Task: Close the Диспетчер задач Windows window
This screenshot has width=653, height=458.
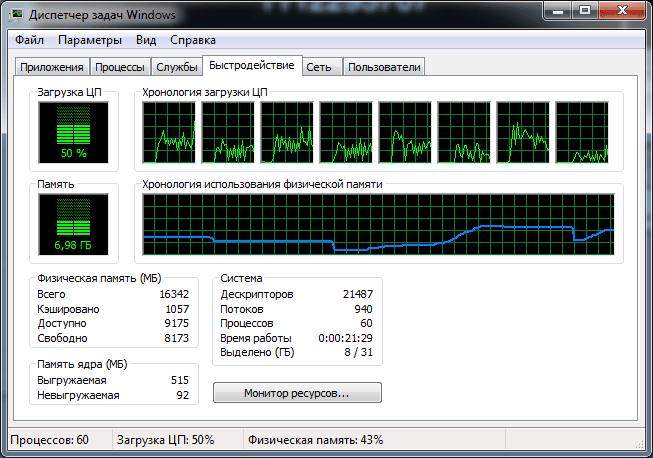Action: pyautogui.click(x=622, y=10)
